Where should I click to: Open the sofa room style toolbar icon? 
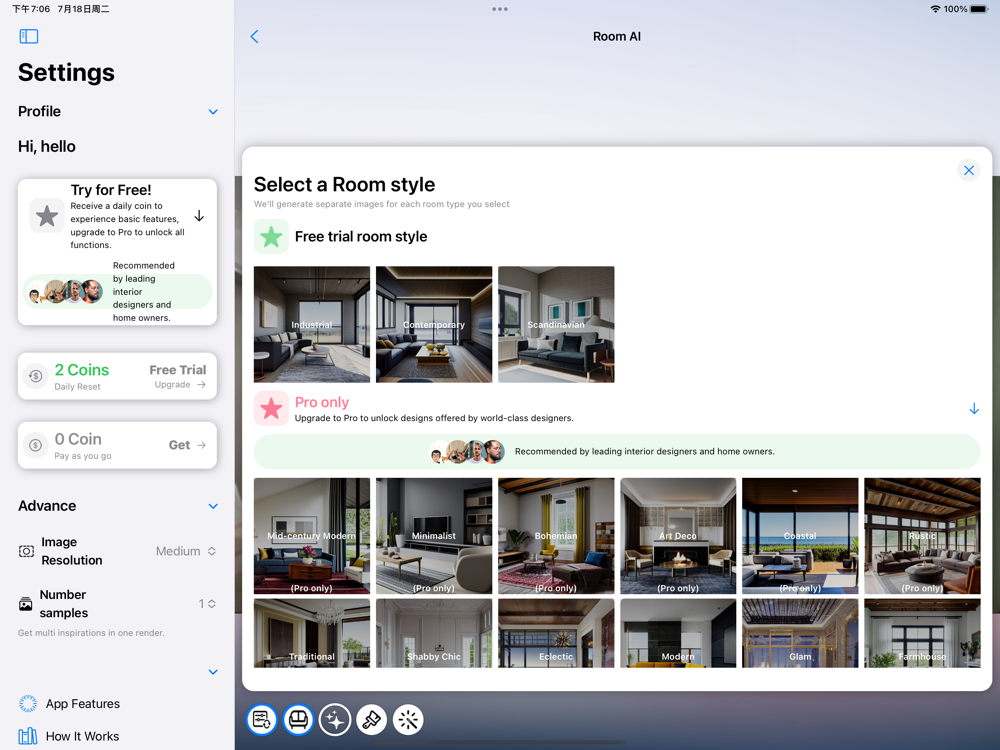(x=298, y=720)
